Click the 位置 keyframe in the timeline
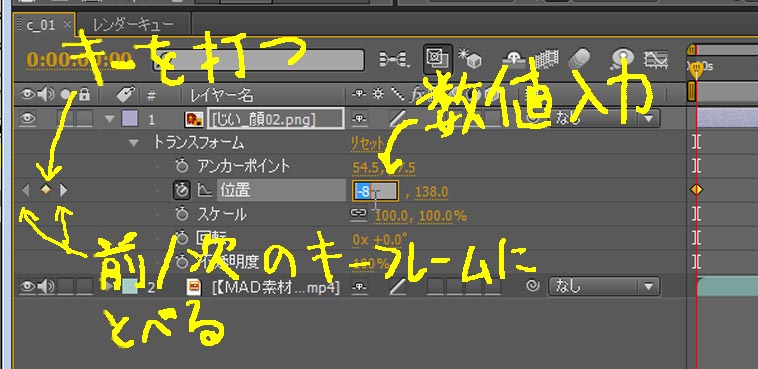This screenshot has width=758, height=369. tap(696, 190)
